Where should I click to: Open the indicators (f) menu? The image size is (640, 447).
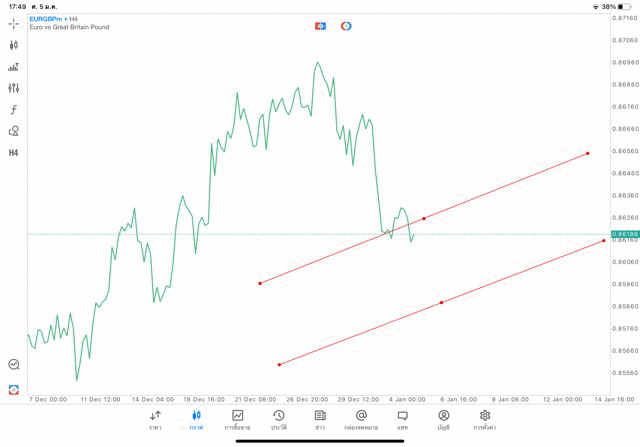pyautogui.click(x=14, y=110)
